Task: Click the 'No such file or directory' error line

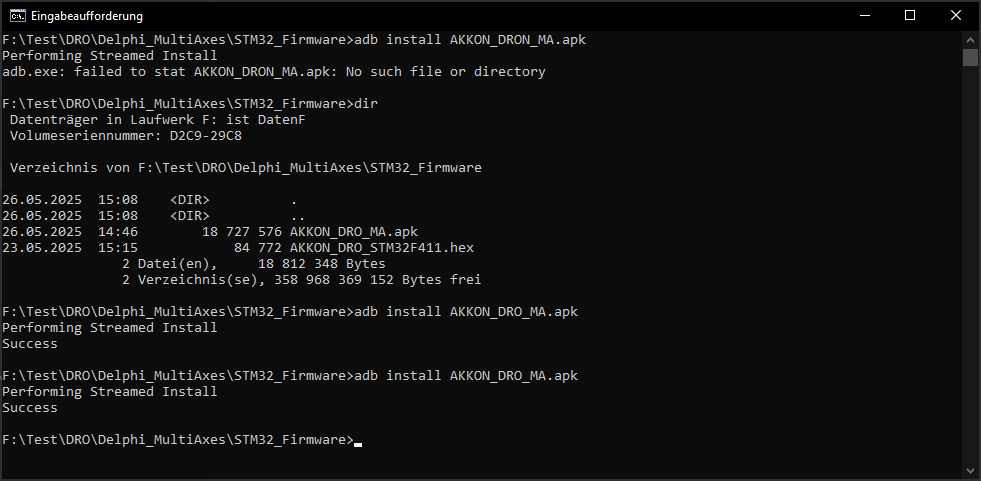Action: [x=274, y=71]
